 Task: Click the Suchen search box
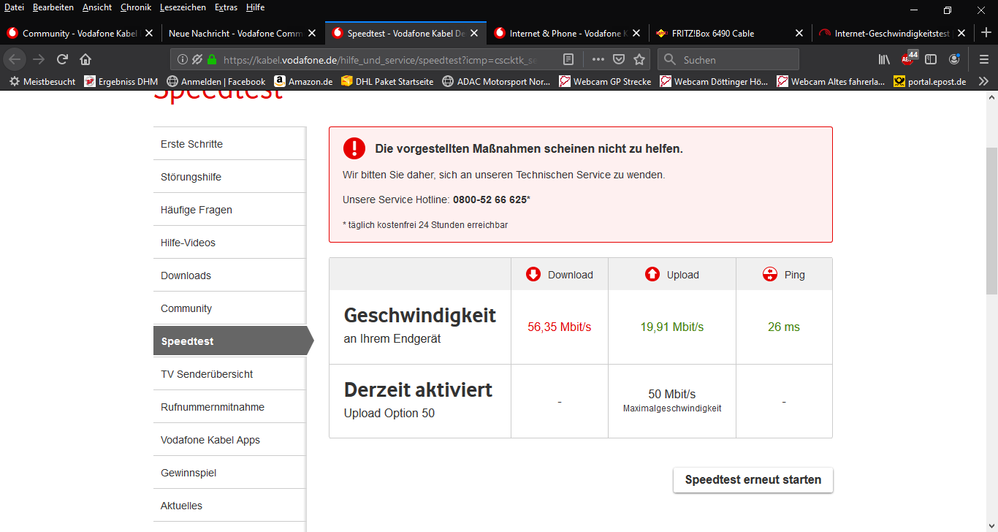[727, 59]
